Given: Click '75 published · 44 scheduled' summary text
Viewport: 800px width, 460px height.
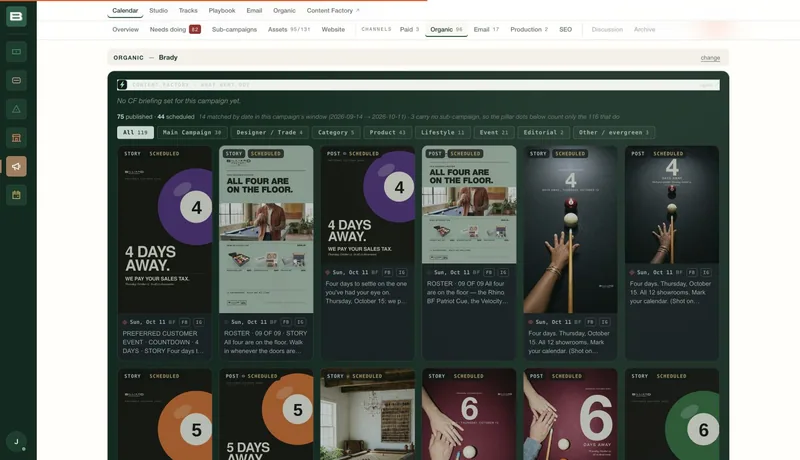Looking at the screenshot, I should (156, 117).
